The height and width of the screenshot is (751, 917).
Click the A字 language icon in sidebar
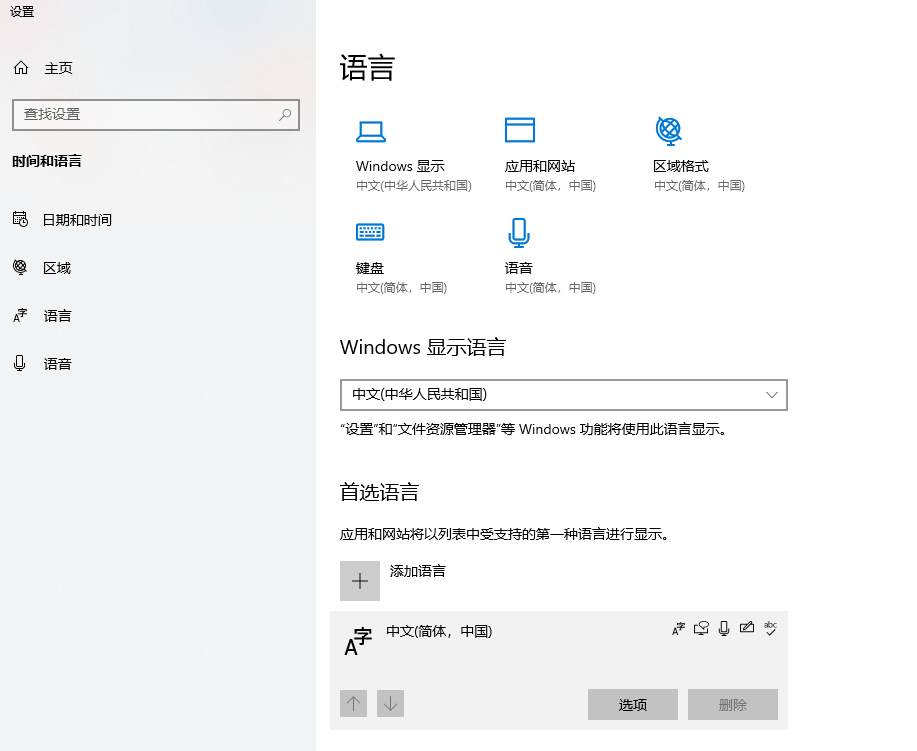tap(20, 315)
